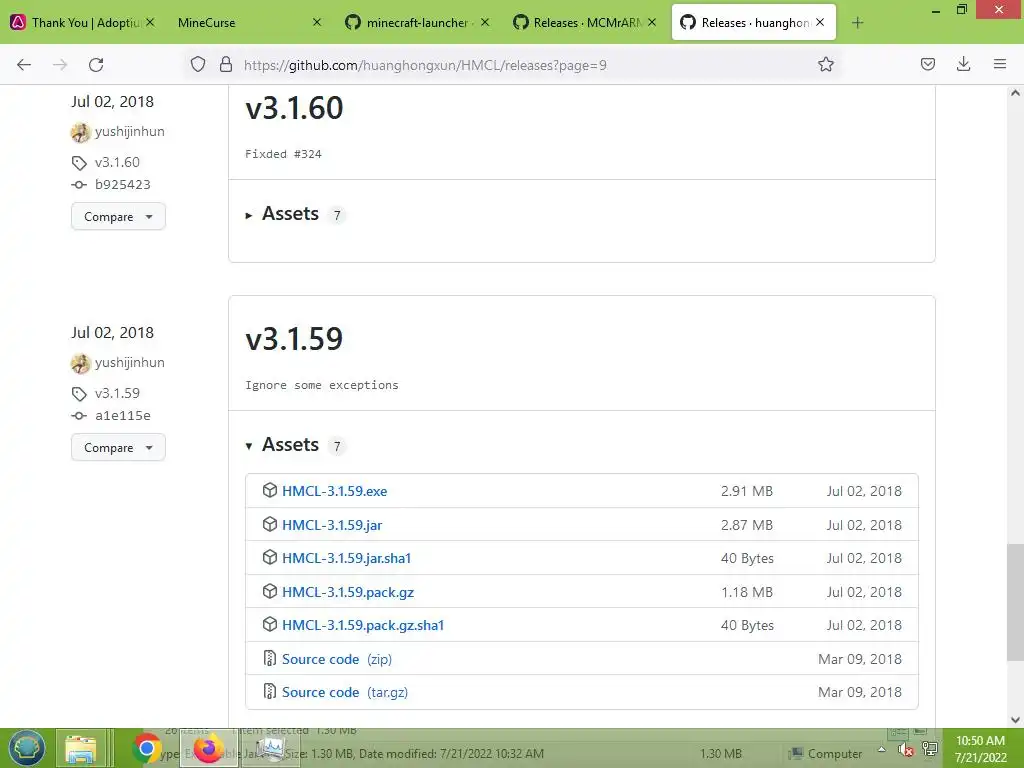Download HMCL-3.1.59.jar
This screenshot has width=1024, height=768.
tap(332, 525)
